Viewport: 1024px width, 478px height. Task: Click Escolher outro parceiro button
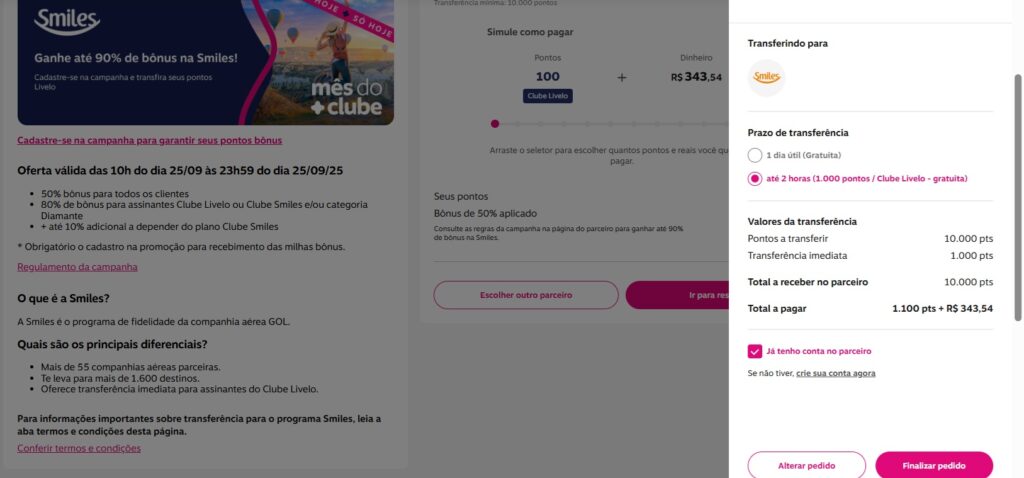coord(526,295)
